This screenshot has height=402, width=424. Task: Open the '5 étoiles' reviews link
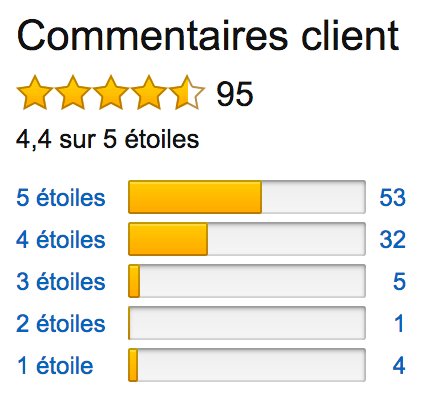(x=61, y=197)
